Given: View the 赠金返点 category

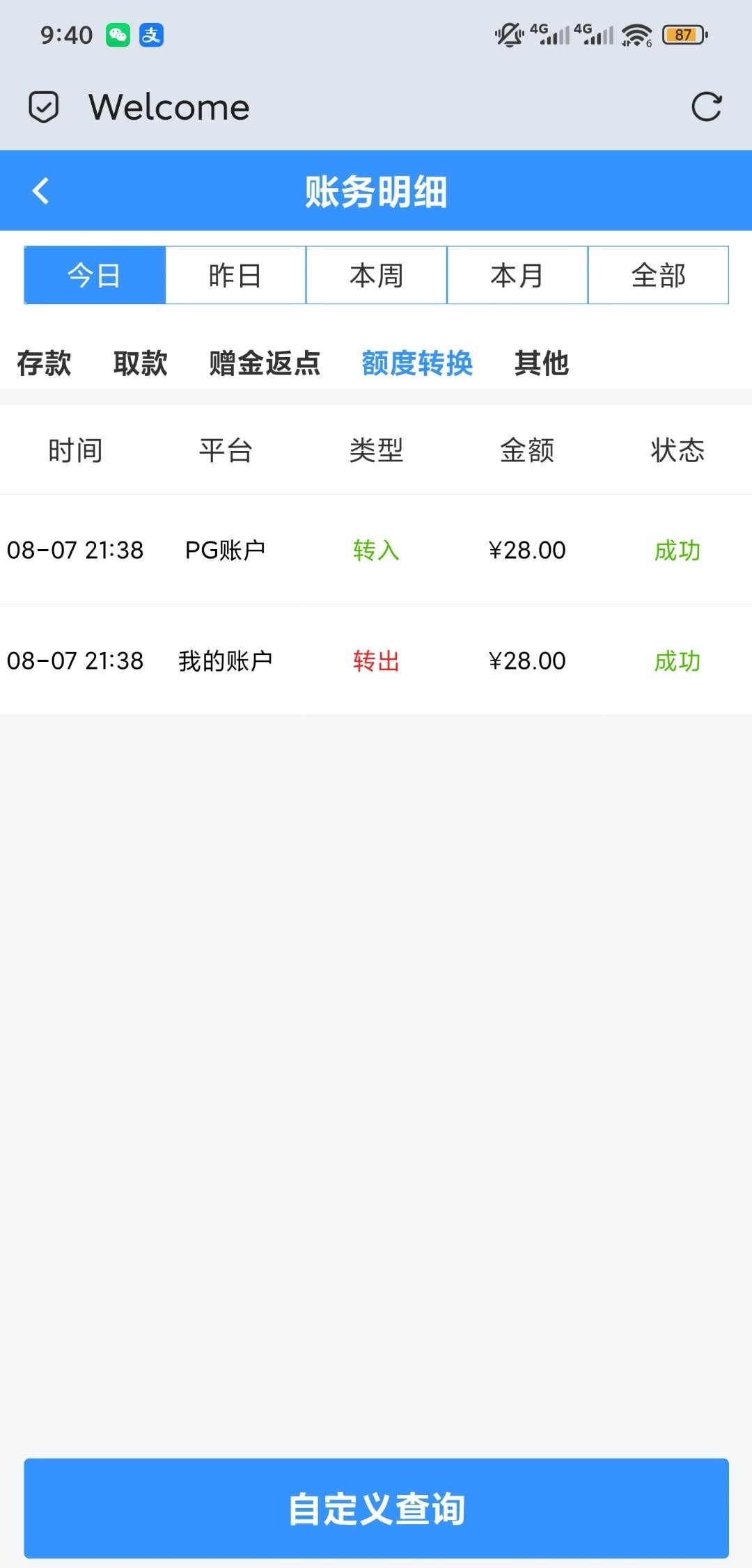Looking at the screenshot, I should click(x=265, y=363).
